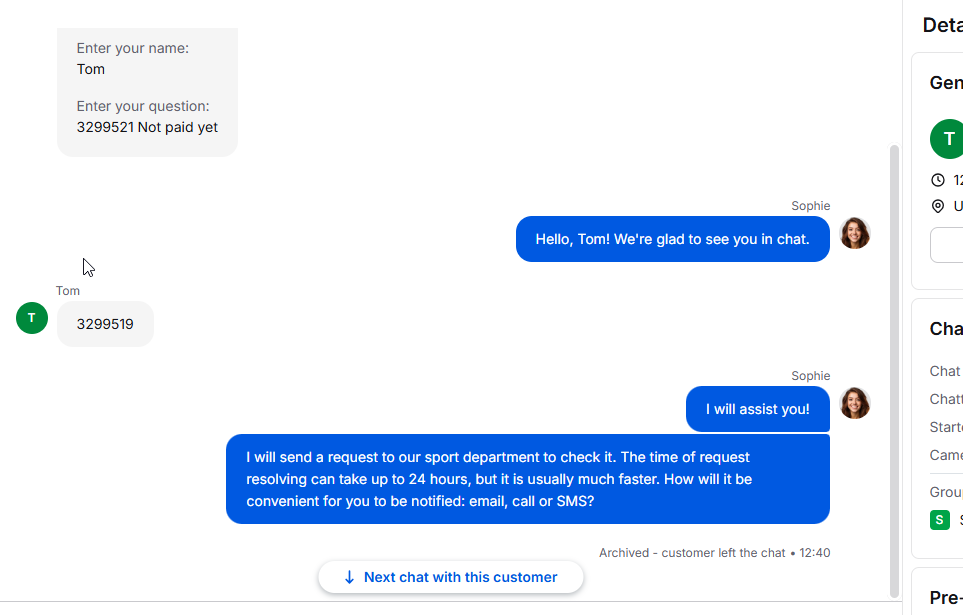Click Tom's message '3299519'
Viewport: 963px width, 615px height.
[105, 324]
